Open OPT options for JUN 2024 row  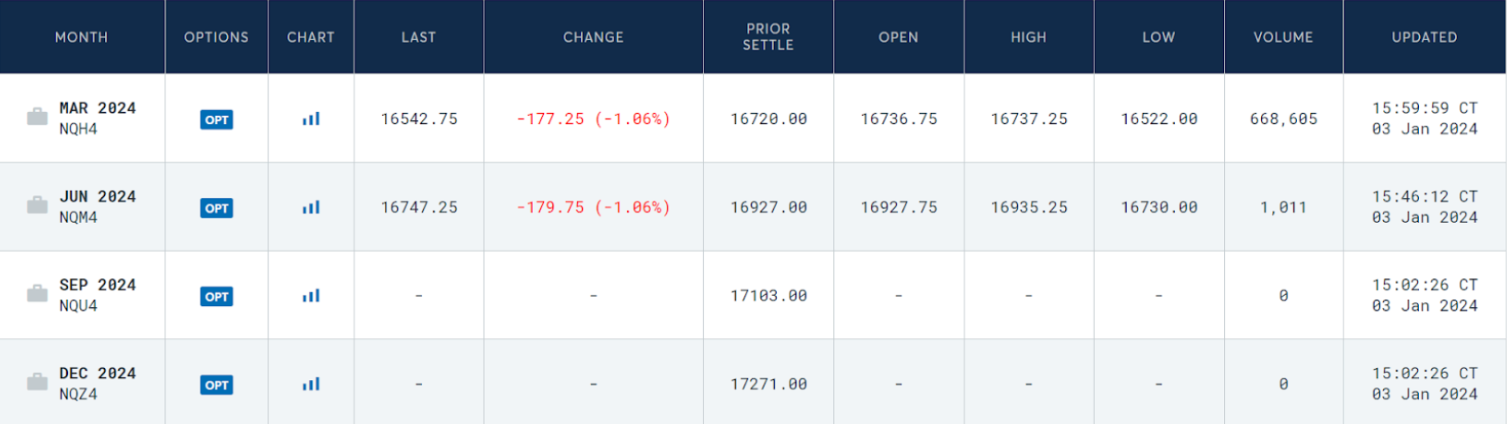click(x=217, y=208)
